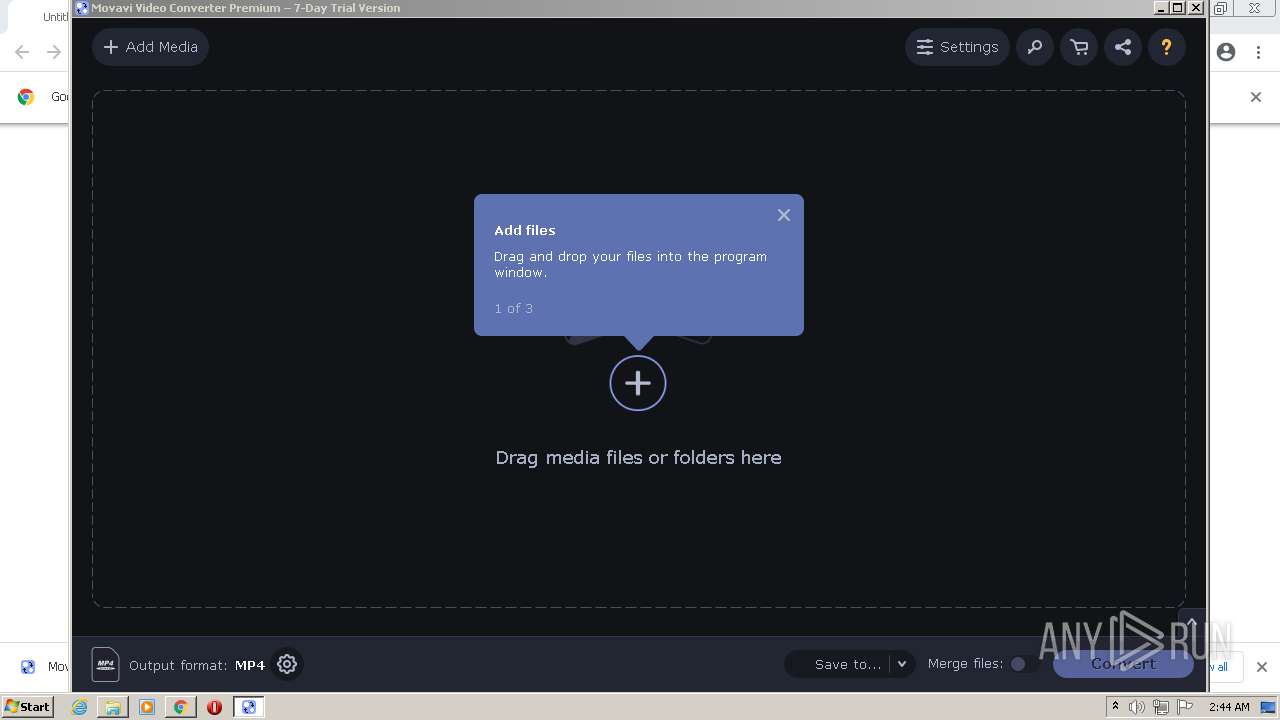
Task: Click the share icon in toolbar
Action: pos(1123,47)
